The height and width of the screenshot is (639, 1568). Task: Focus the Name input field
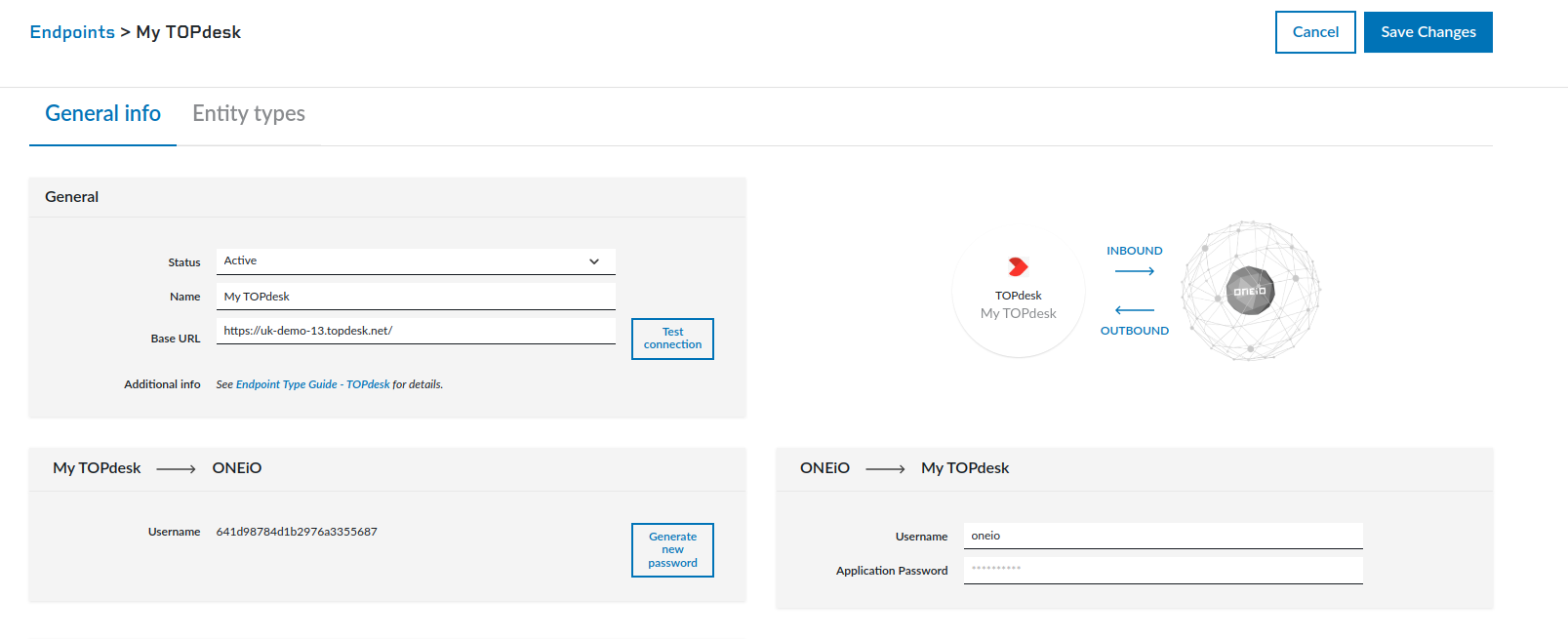pyautogui.click(x=416, y=297)
